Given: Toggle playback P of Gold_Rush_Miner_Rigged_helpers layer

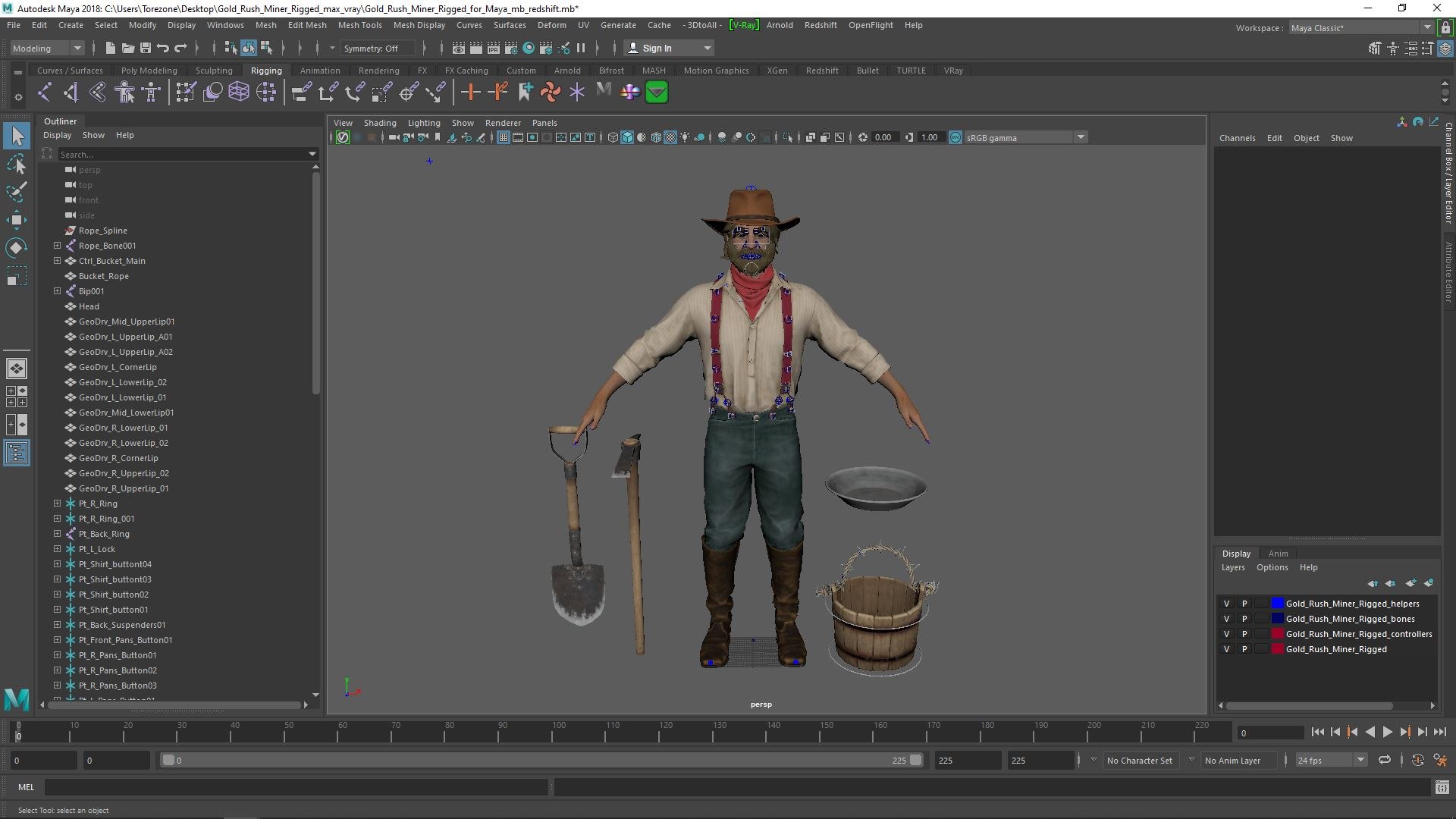Looking at the screenshot, I should point(1244,604).
